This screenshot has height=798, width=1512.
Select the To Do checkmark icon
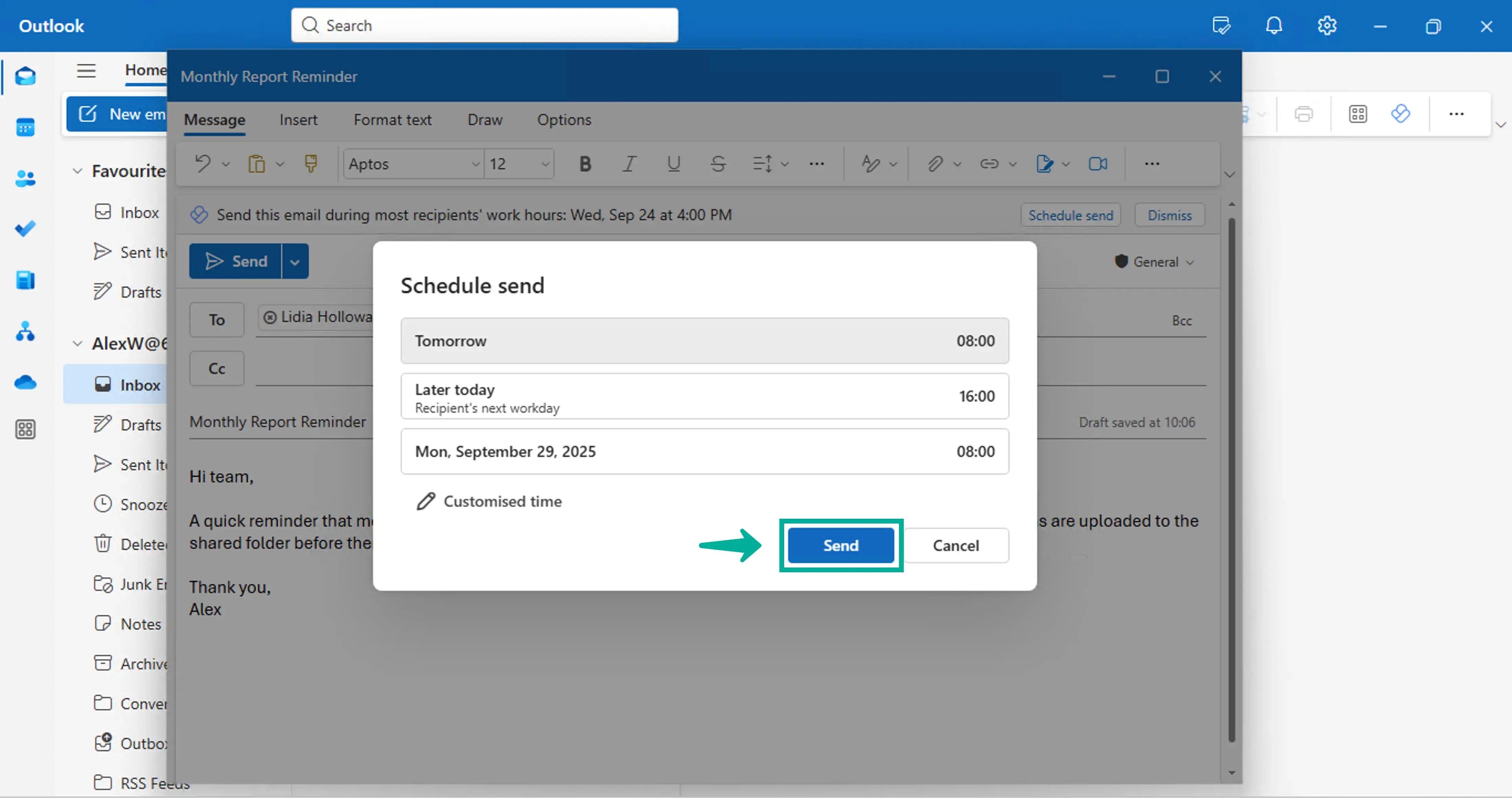(x=26, y=228)
